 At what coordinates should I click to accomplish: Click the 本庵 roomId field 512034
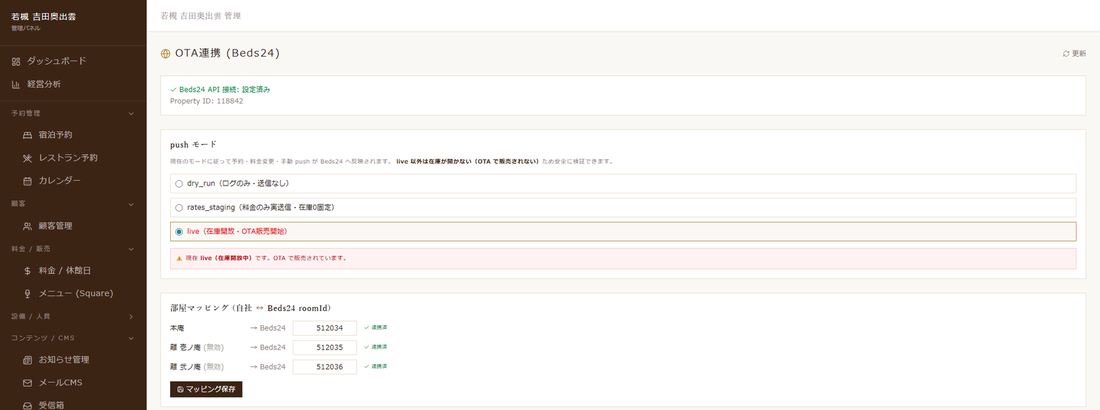325,328
